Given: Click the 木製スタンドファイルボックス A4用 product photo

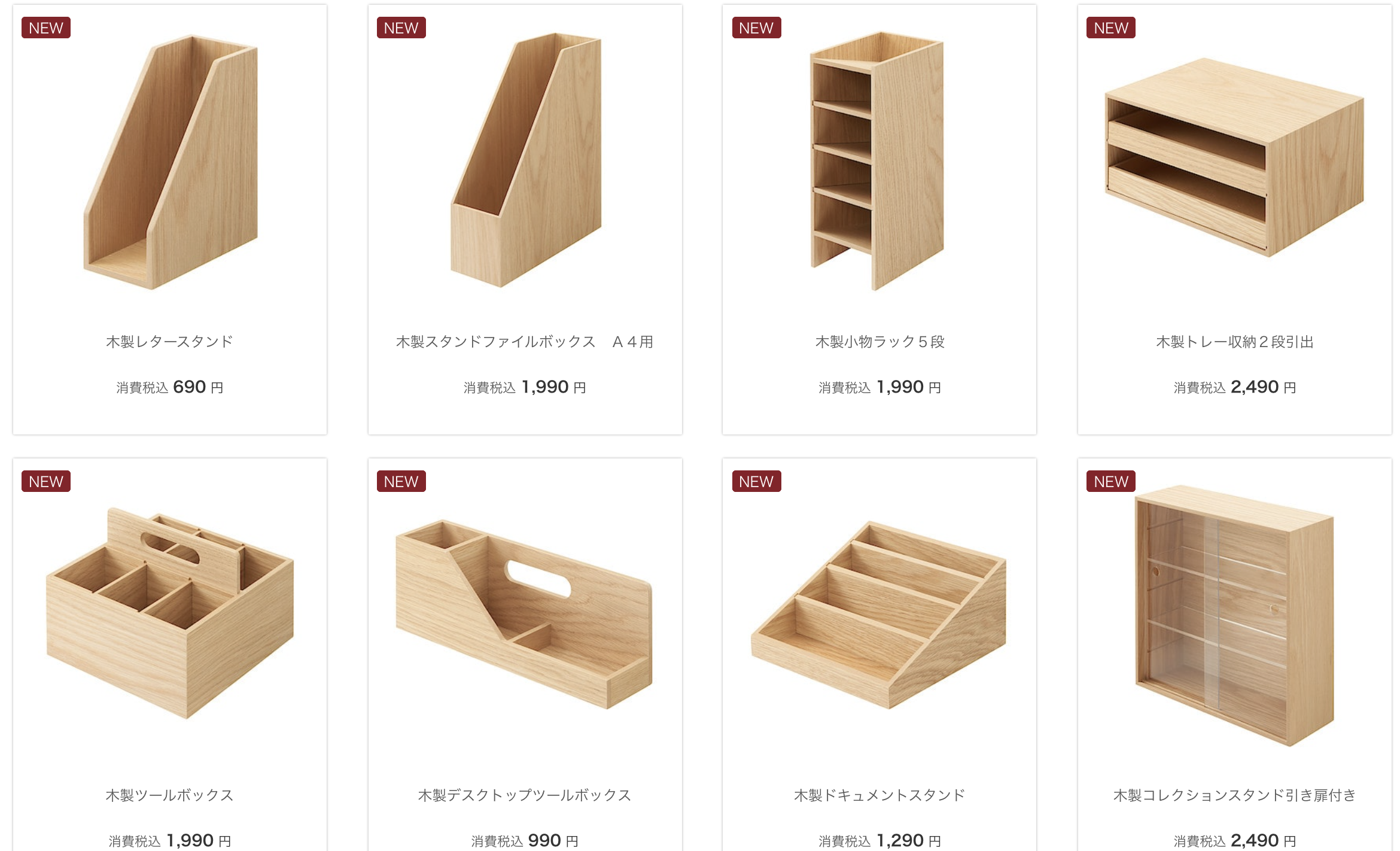Looking at the screenshot, I should click(525, 160).
